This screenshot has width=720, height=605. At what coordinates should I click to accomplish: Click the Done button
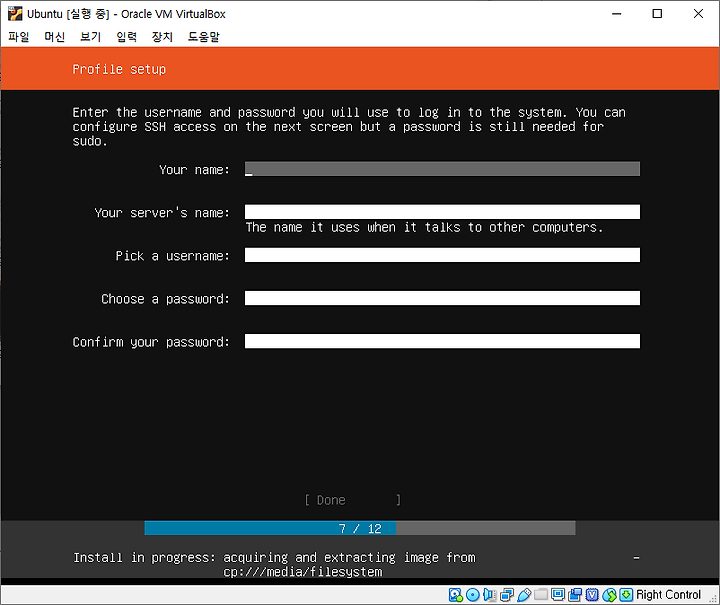point(353,500)
